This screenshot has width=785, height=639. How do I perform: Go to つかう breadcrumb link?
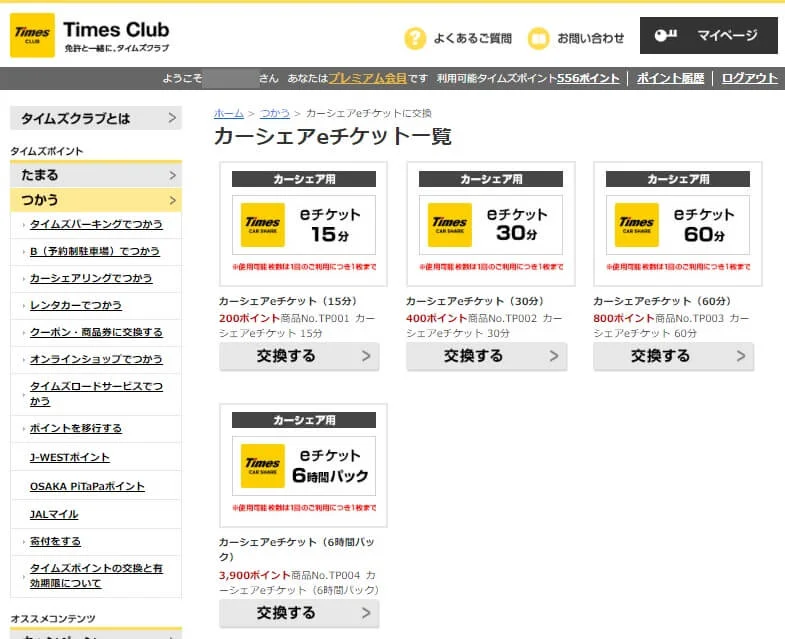[275, 114]
